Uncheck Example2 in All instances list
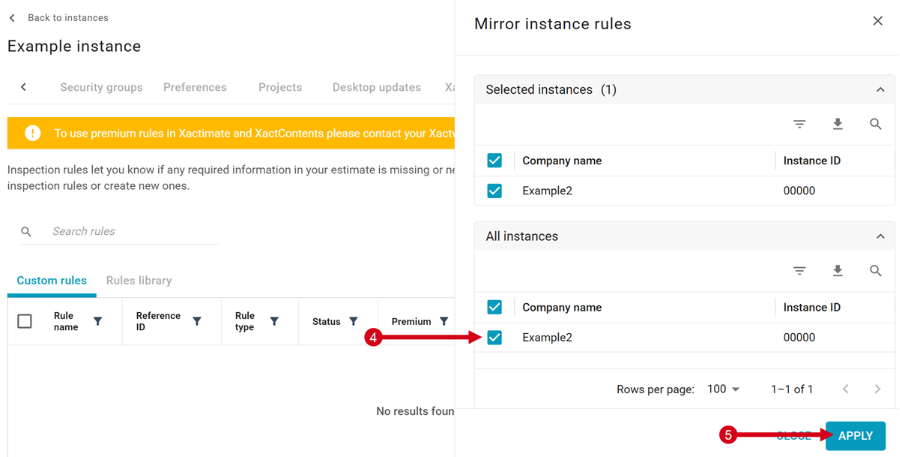This screenshot has width=900, height=457. [x=494, y=338]
